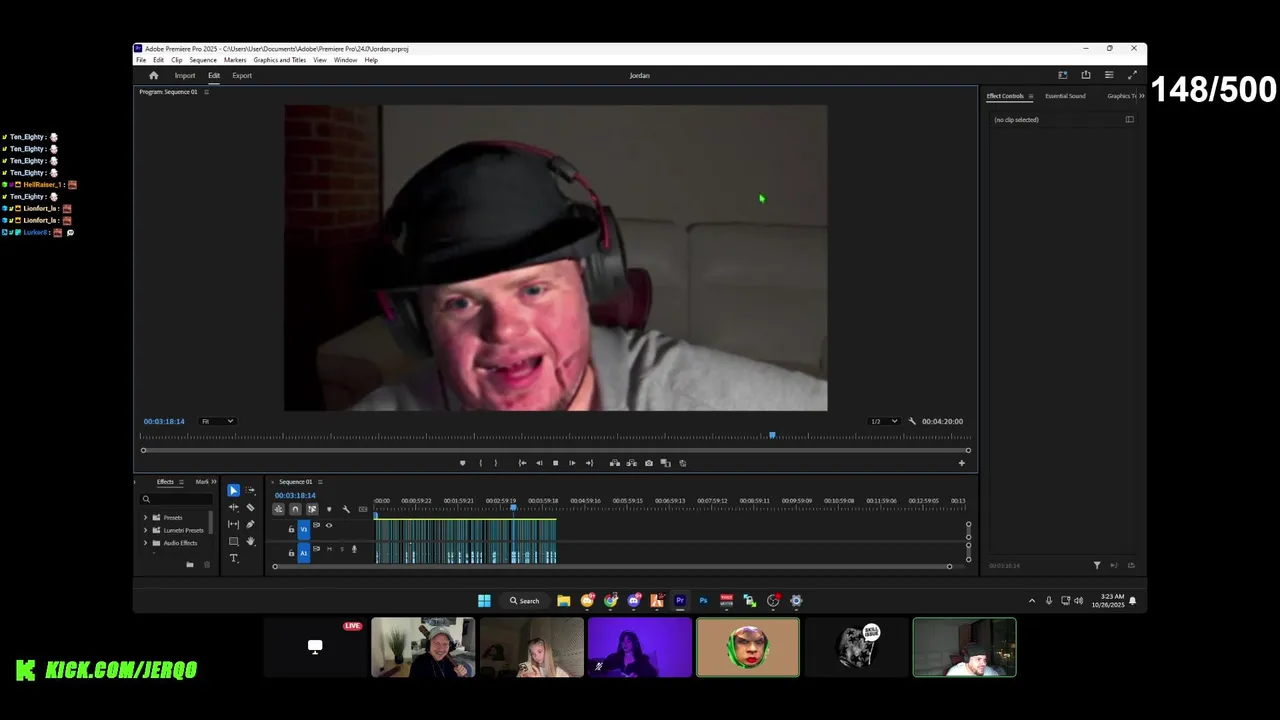
Task: Click the Program monitor playhead marker
Action: 772,435
